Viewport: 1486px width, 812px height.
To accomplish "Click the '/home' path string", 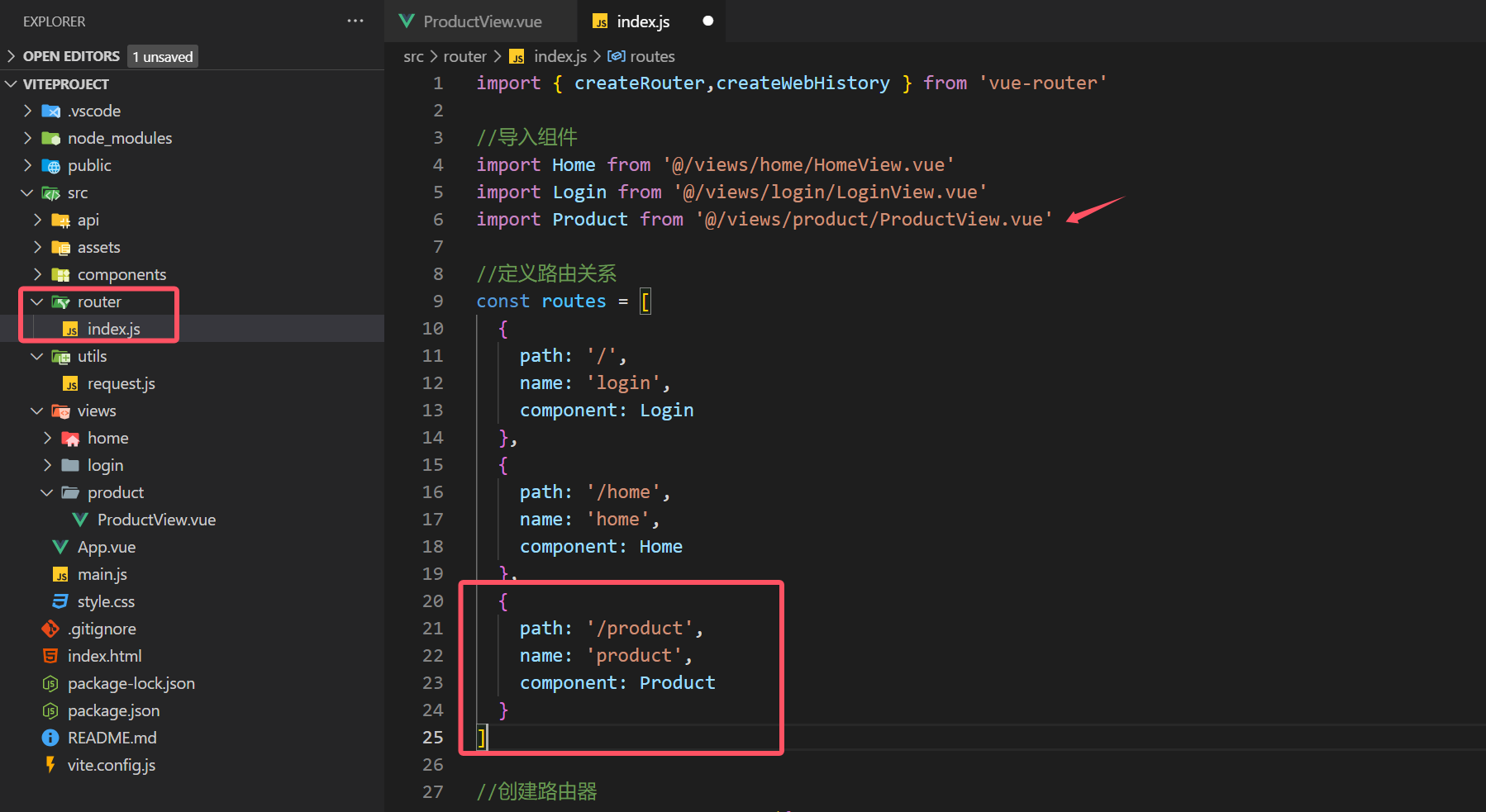I will click(x=623, y=491).
